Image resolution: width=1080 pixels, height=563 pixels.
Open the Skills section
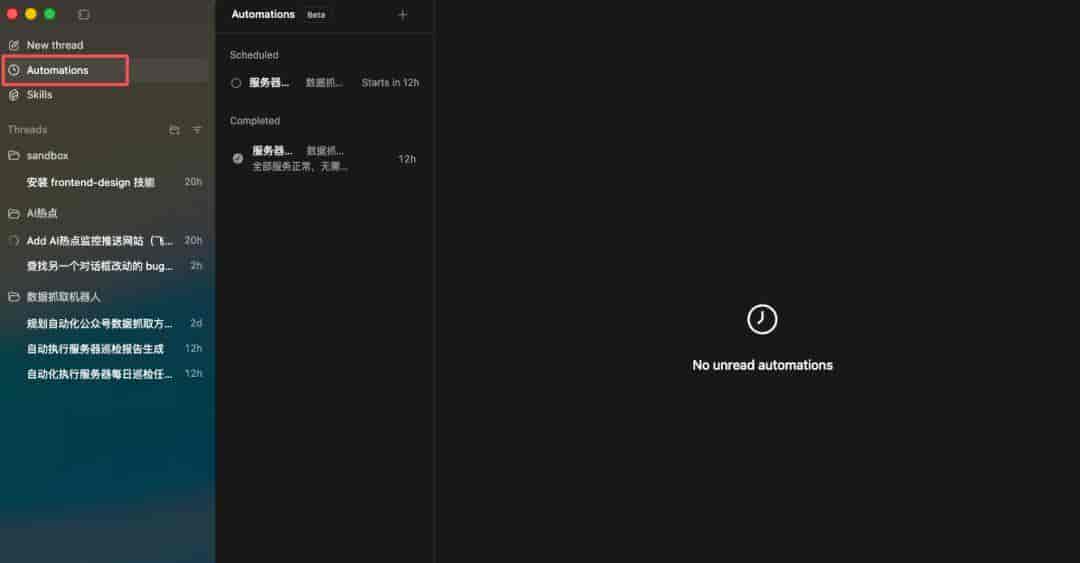39,95
